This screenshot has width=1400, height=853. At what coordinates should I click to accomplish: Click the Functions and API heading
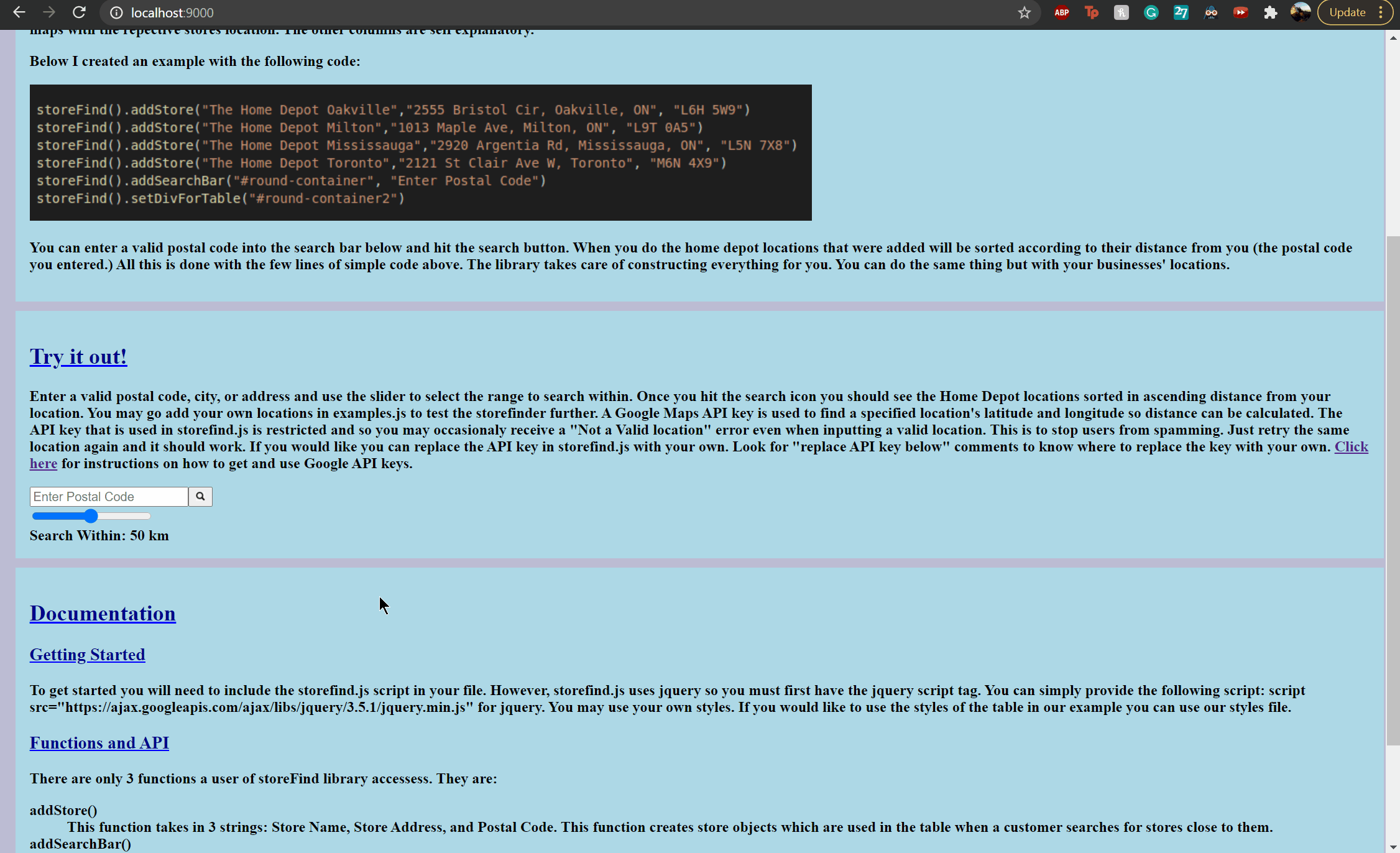tap(99, 743)
